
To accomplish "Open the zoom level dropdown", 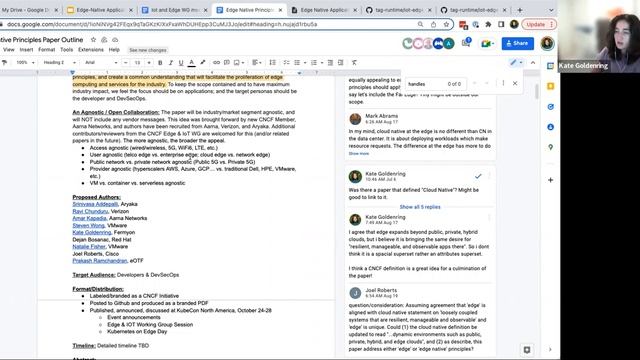I will [x=25, y=62].
